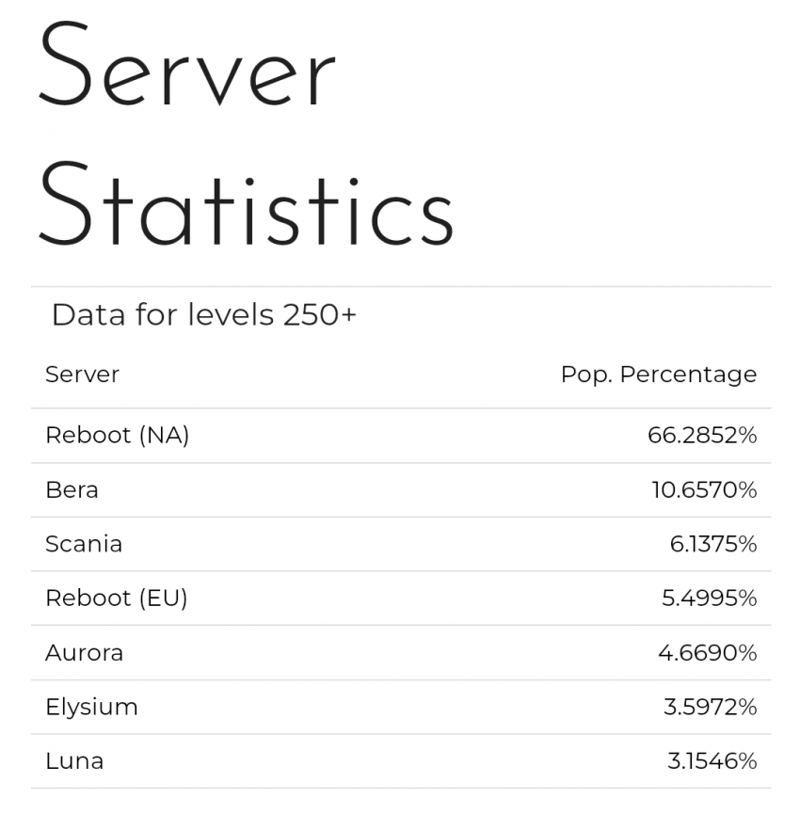Viewport: 800px width, 814px height.
Task: Select the Bera server name
Action: [x=72, y=490]
